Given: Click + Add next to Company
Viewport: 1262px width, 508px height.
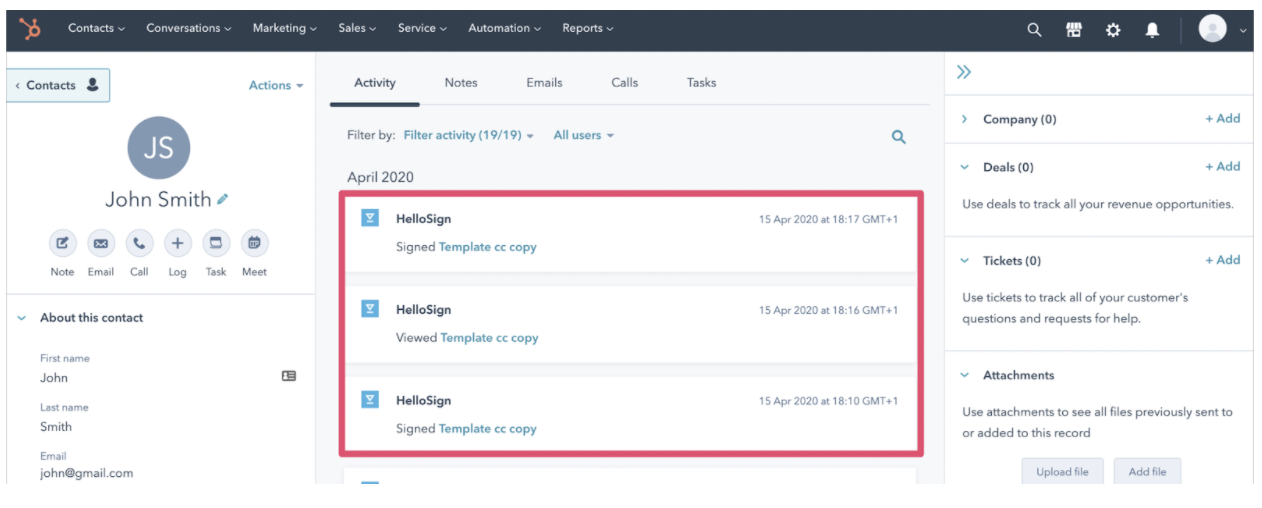Looking at the screenshot, I should pyautogui.click(x=1222, y=118).
